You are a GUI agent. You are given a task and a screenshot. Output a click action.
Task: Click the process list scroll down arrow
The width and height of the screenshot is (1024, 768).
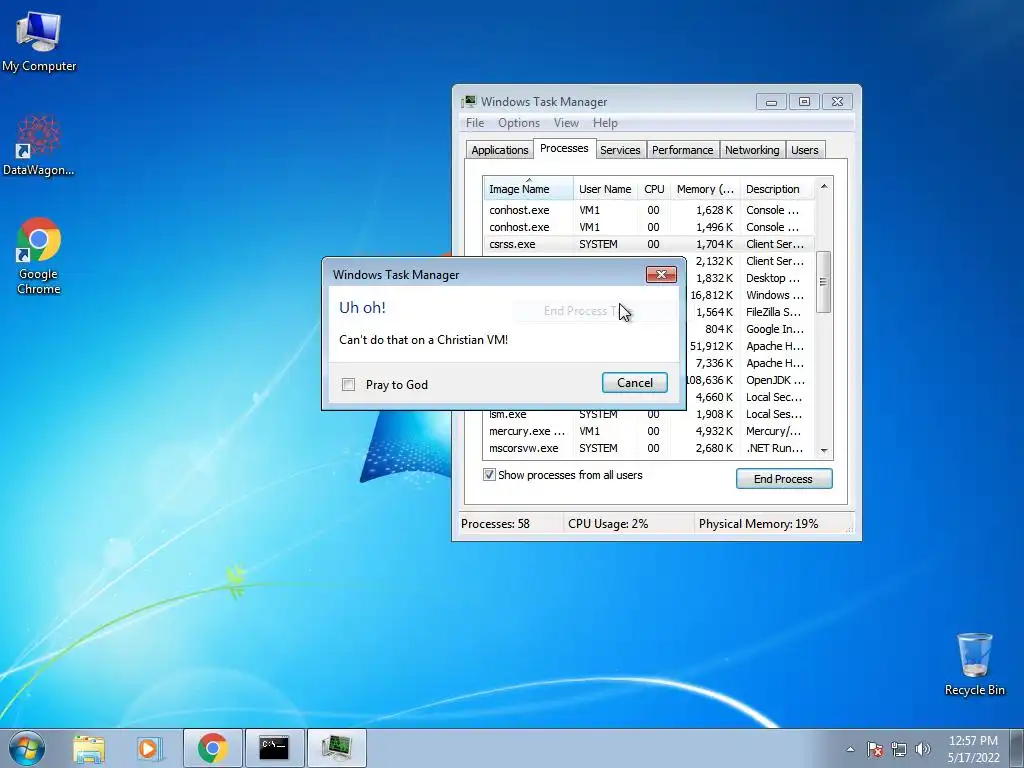(x=824, y=451)
